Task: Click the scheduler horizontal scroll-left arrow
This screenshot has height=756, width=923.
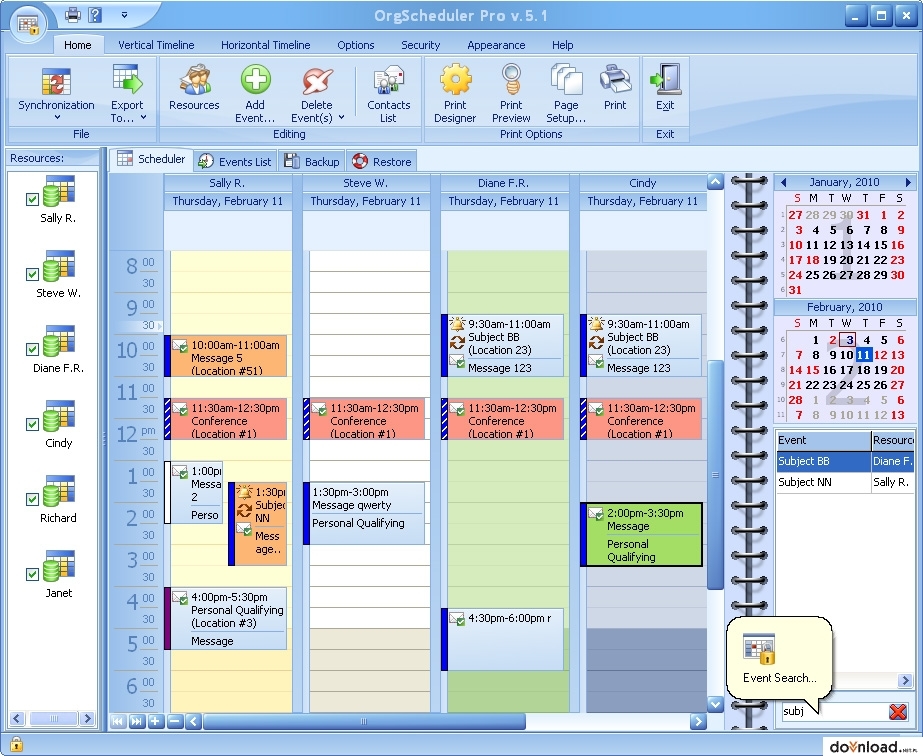Action: tap(194, 721)
